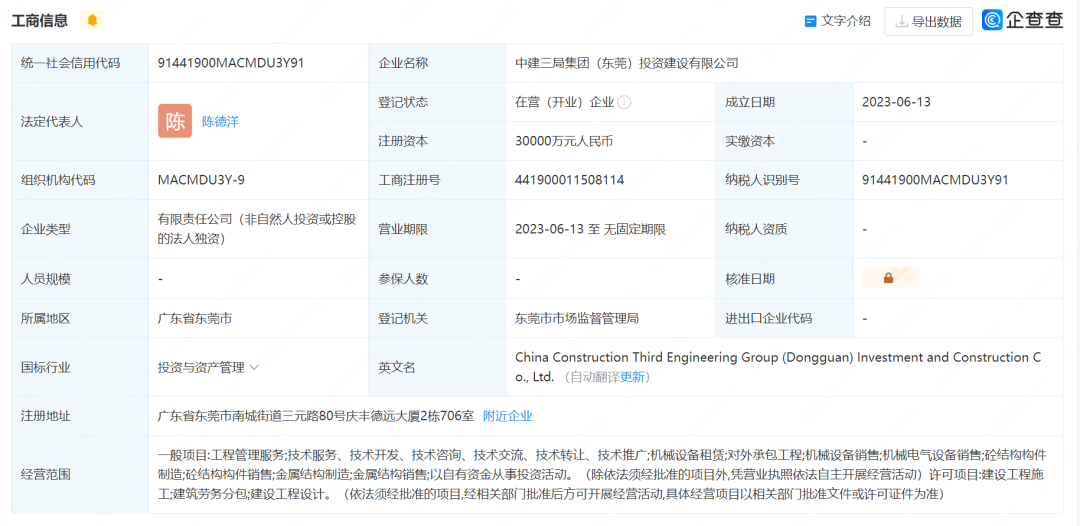The image size is (1080, 526).
Task: Click registration number 441900011508114
Action: [x=570, y=180]
